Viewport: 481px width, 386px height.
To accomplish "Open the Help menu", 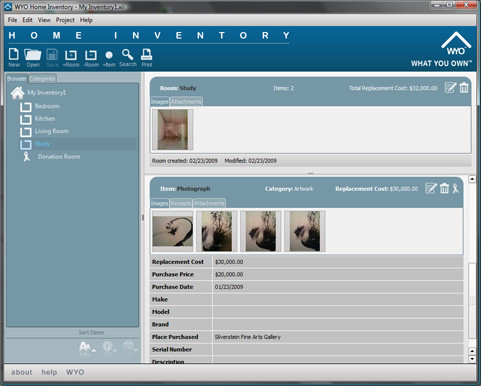I will tap(86, 20).
